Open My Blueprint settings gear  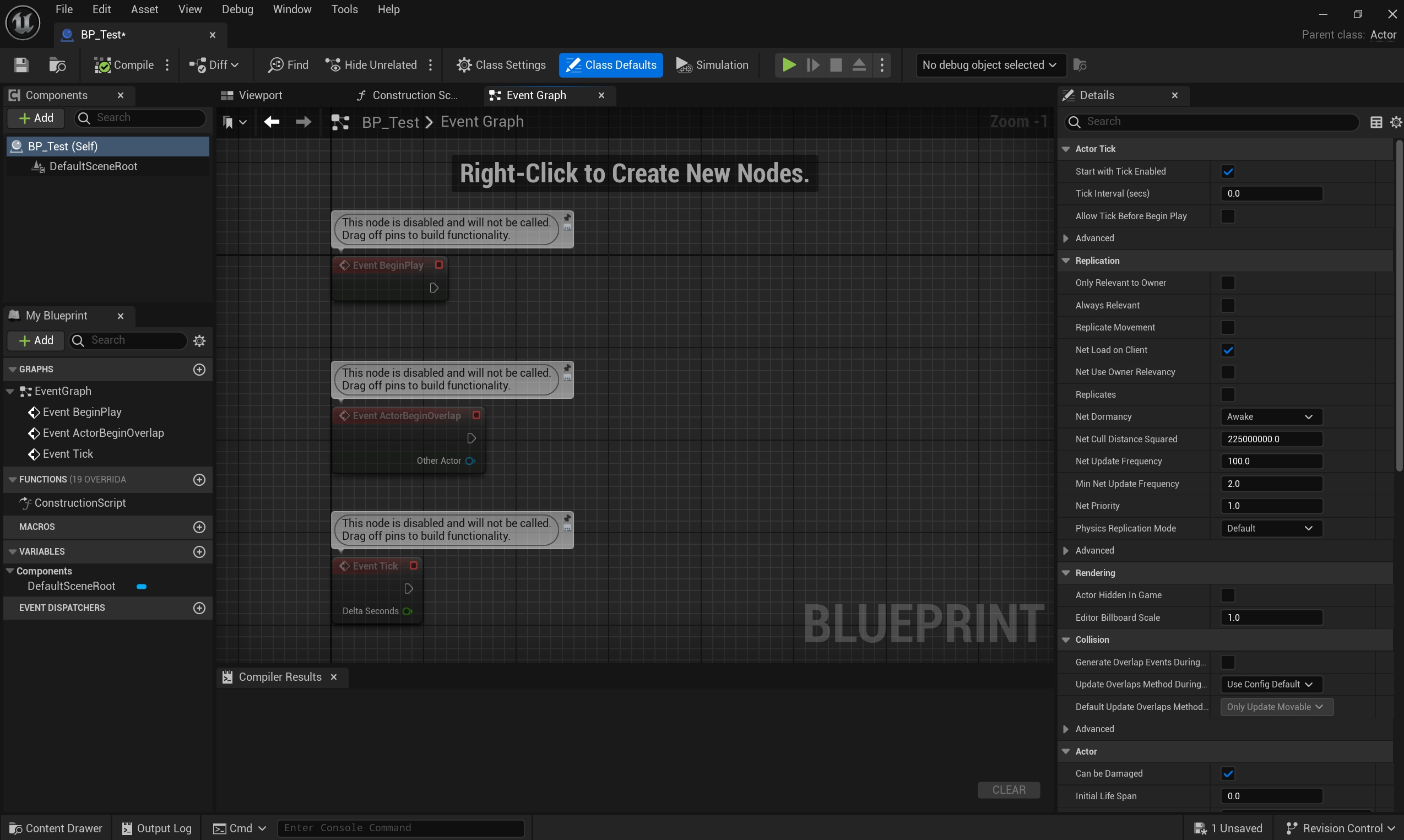pos(199,341)
